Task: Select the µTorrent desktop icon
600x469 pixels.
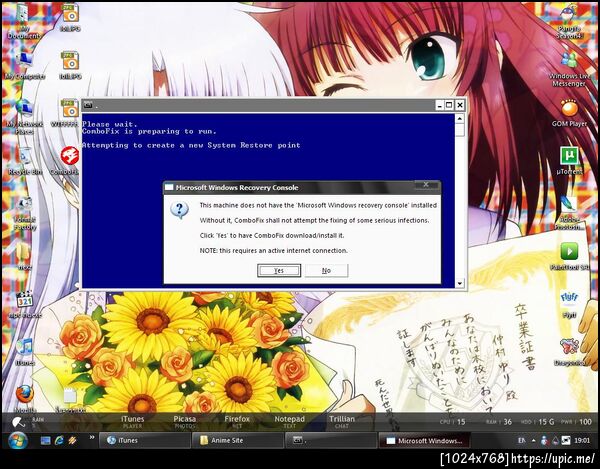Action: 569,161
